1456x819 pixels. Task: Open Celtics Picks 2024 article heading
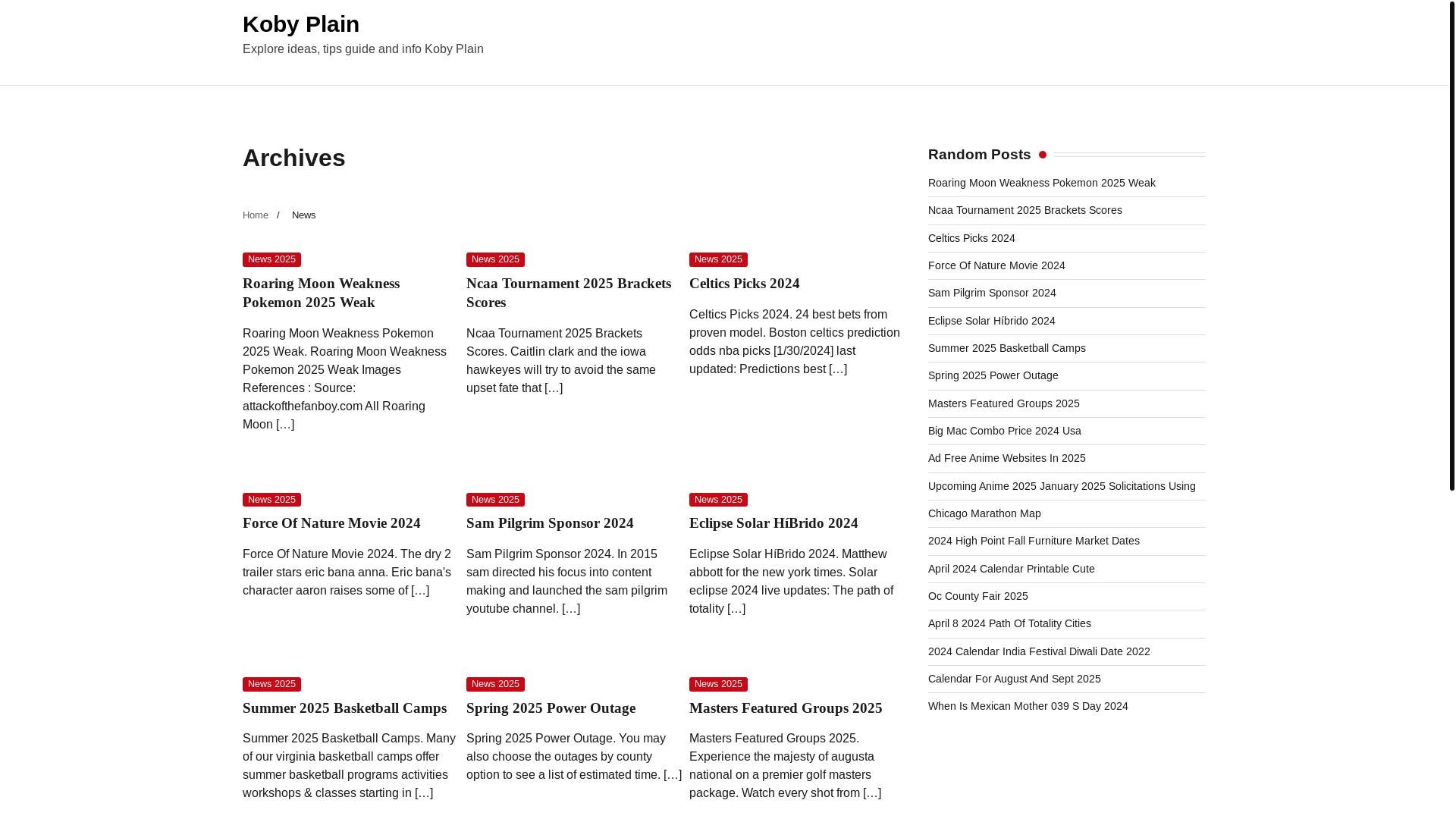(744, 284)
